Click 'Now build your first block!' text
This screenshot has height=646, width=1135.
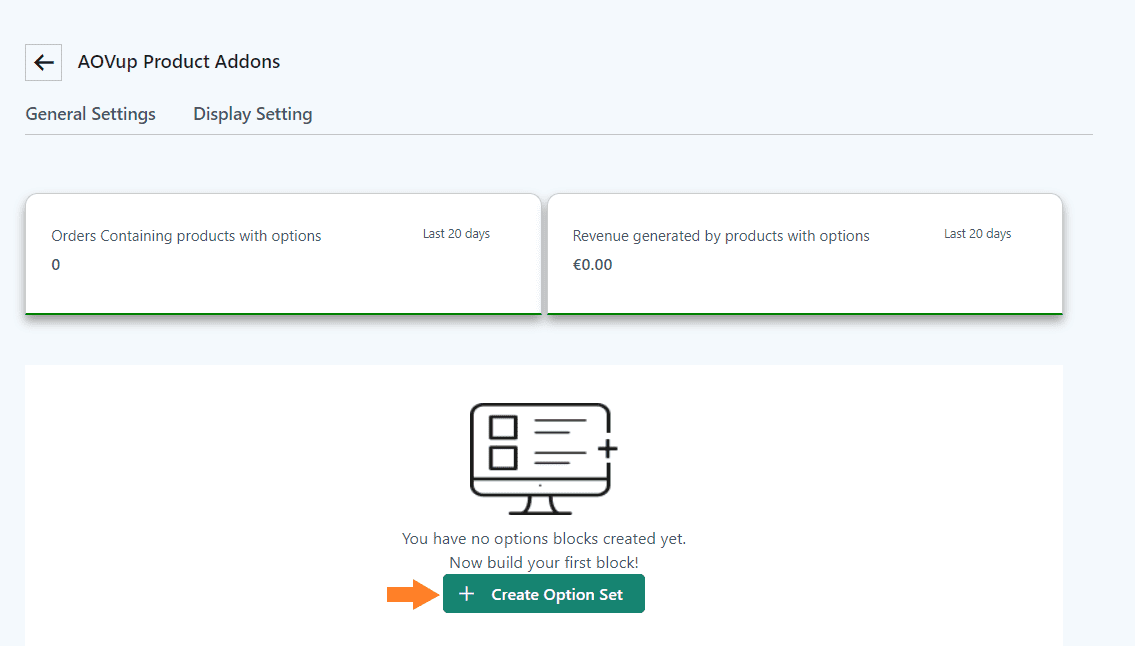point(544,563)
